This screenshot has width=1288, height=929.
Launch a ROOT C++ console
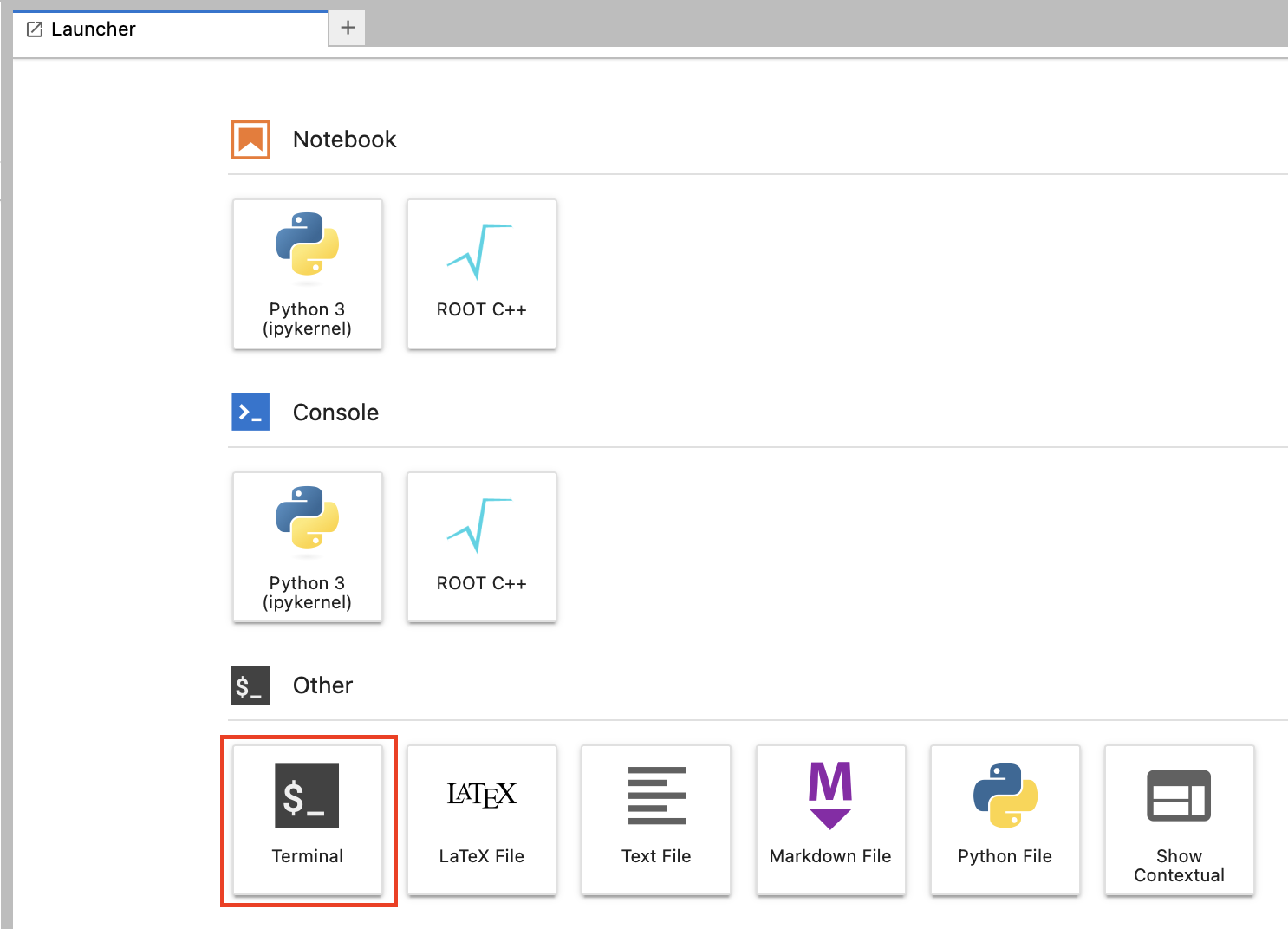coord(482,547)
